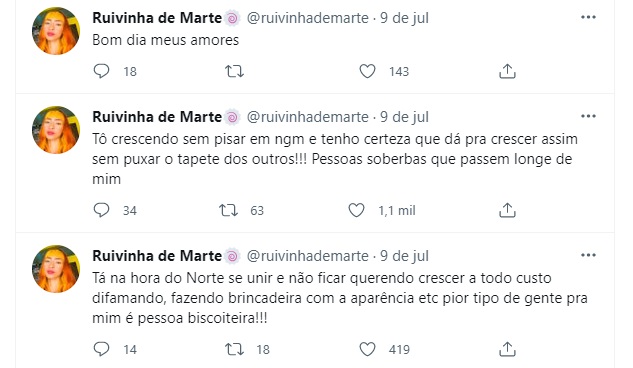Retweet the tweet with 18 retweets
Screen dimensions: 633x368
point(234,349)
